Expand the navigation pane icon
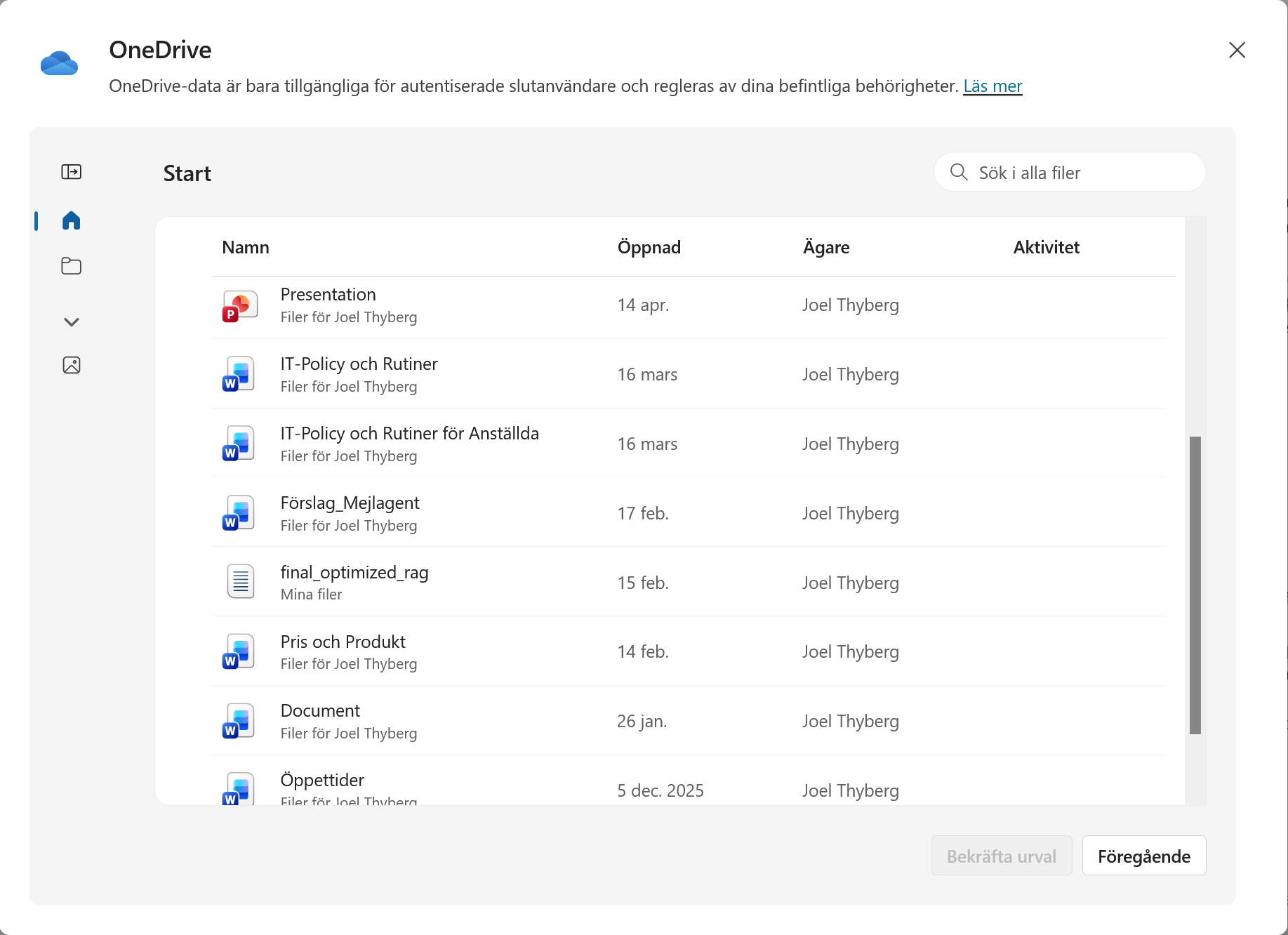The height and width of the screenshot is (935, 1288). click(x=72, y=172)
